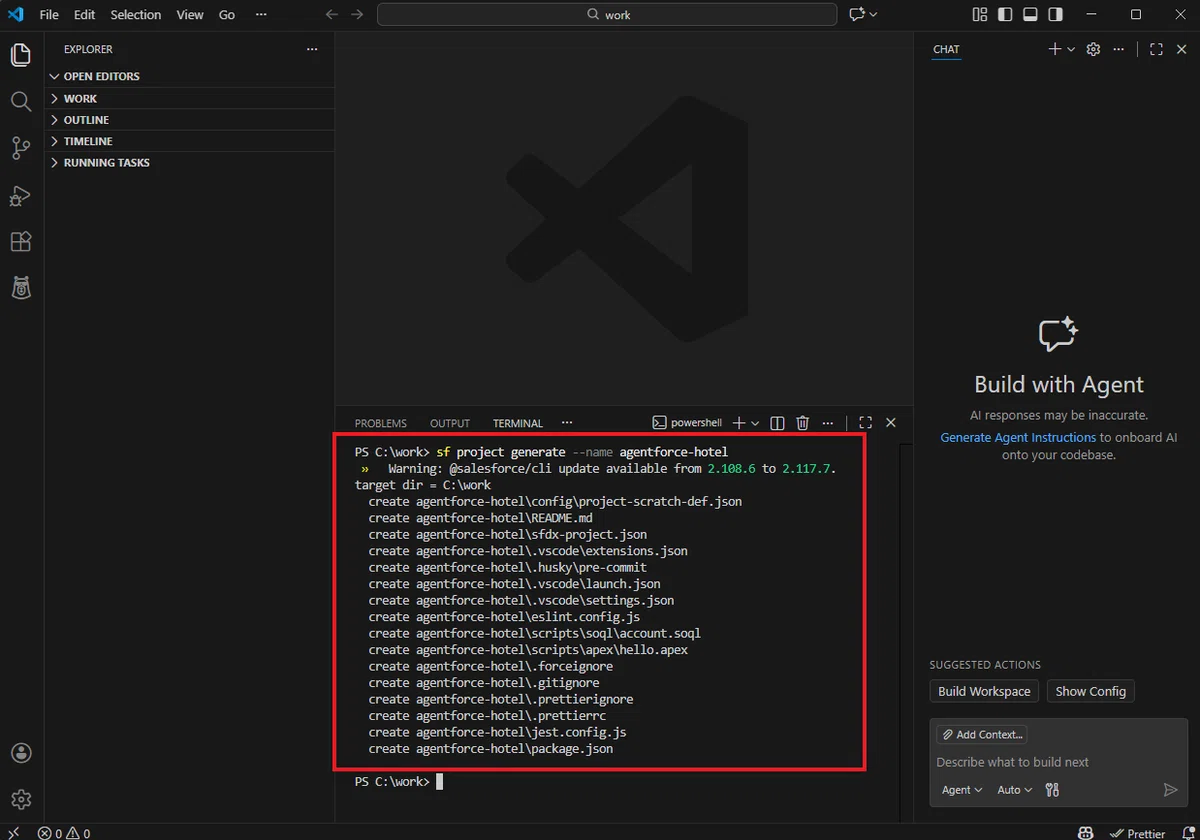Viewport: 1200px width, 840px height.
Task: Maximize the terminal panel size
Action: (866, 423)
